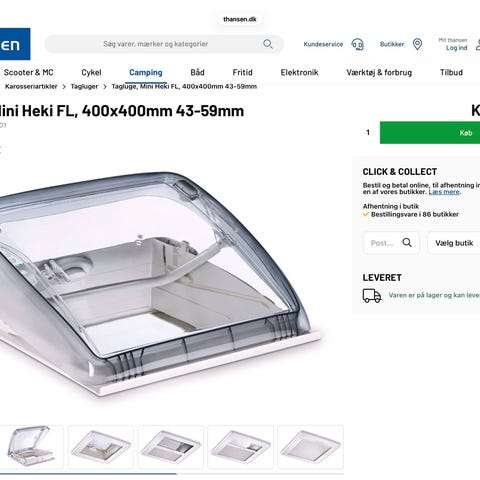Open the Kundeservice headset icon
Viewport: 480px width, 480px height.
click(357, 44)
